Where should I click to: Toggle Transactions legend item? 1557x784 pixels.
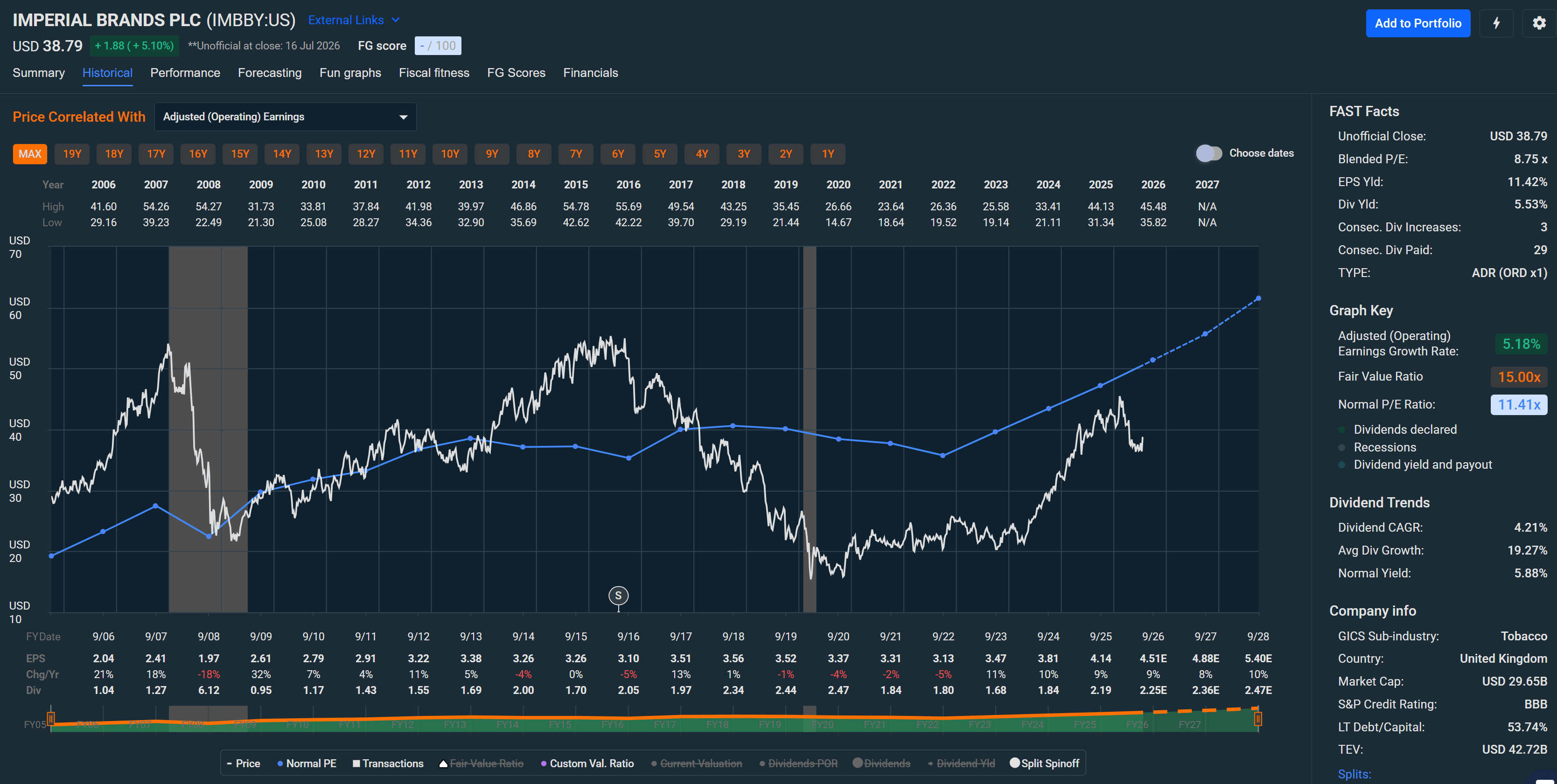click(388, 763)
